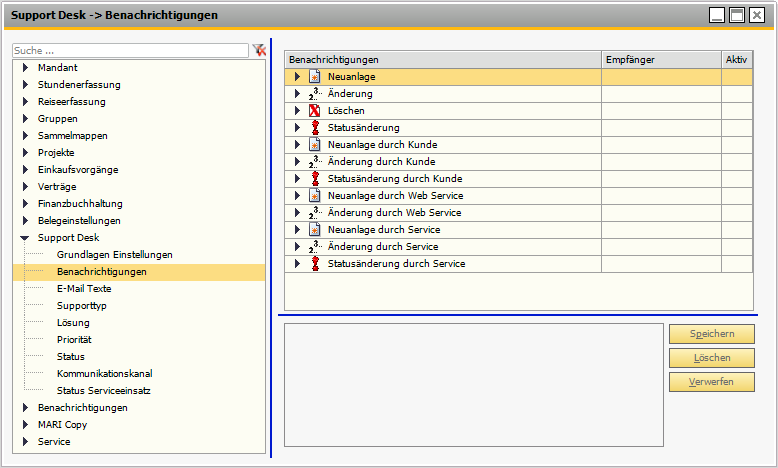Click the Änderung durch Service icon
This screenshot has height=468, width=778.
315,246
